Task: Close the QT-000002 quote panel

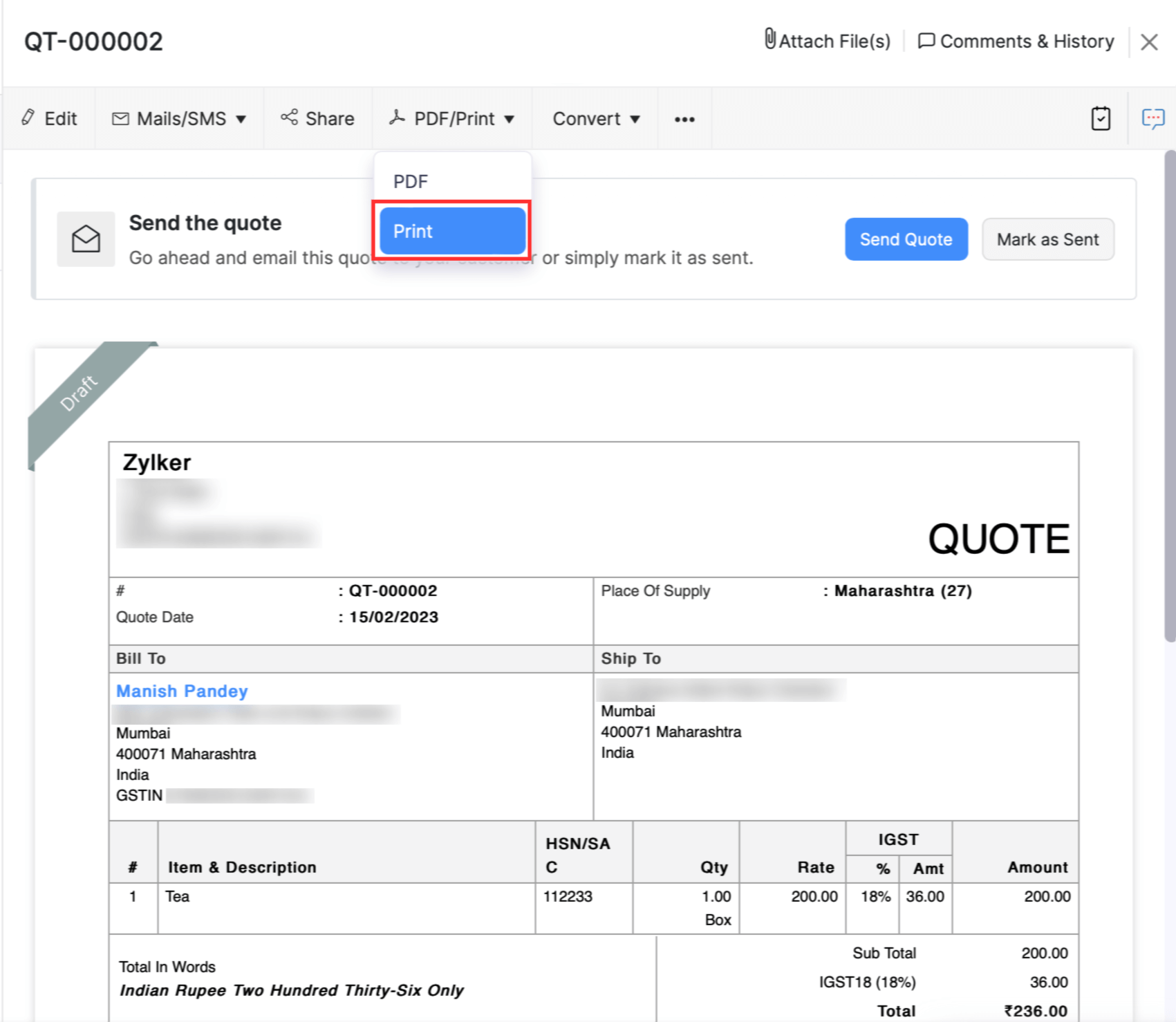Action: 1149,42
